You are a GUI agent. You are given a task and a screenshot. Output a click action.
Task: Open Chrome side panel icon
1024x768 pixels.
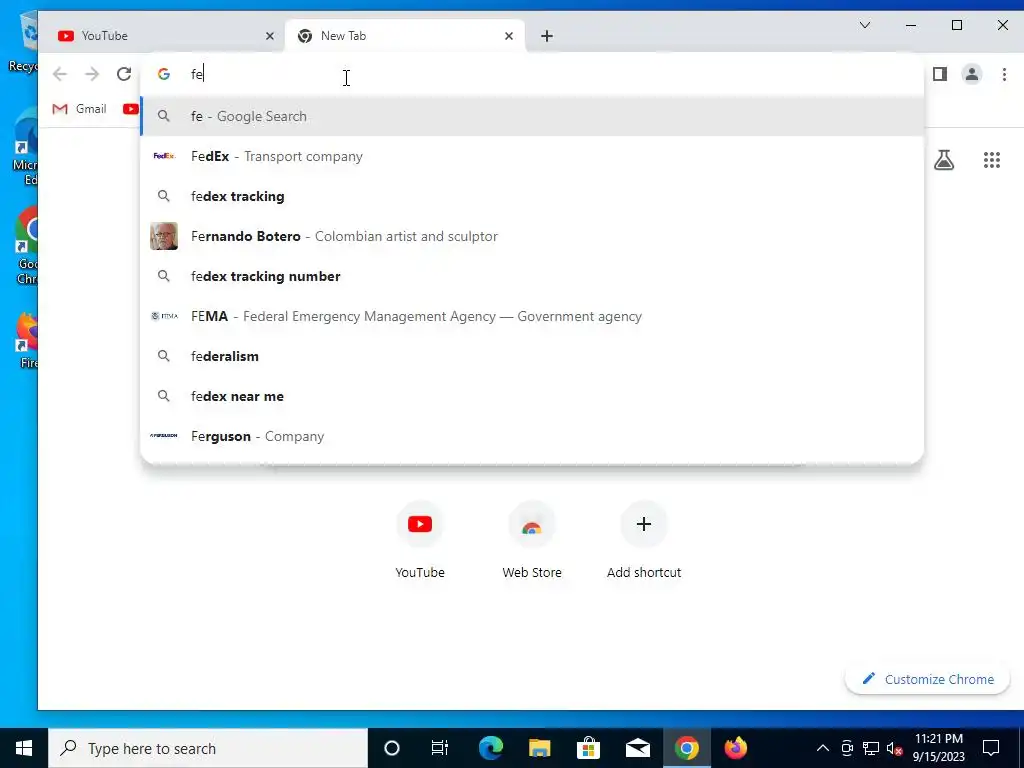(x=940, y=74)
